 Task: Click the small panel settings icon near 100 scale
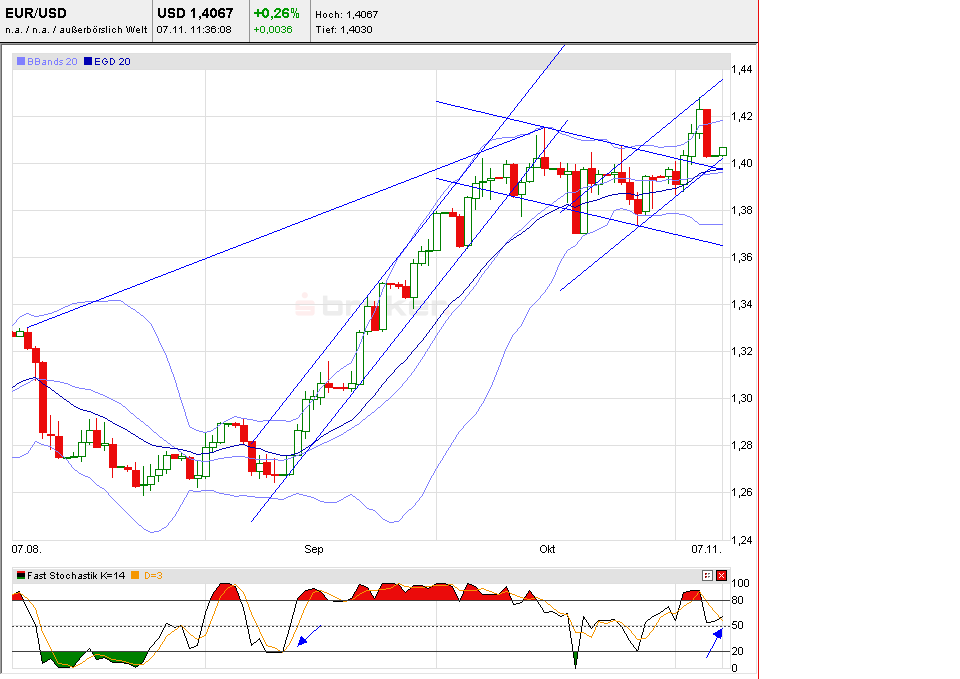click(707, 575)
